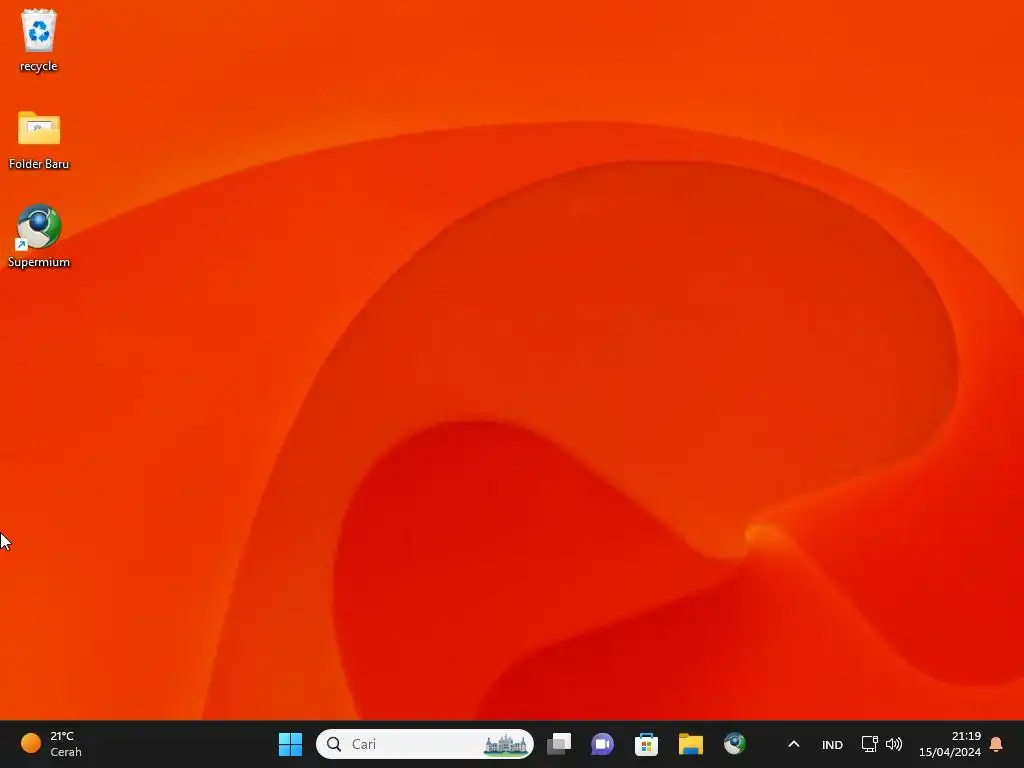The width and height of the screenshot is (1024, 768).
Task: Launch Microsoft Store from taskbar
Action: click(x=646, y=744)
